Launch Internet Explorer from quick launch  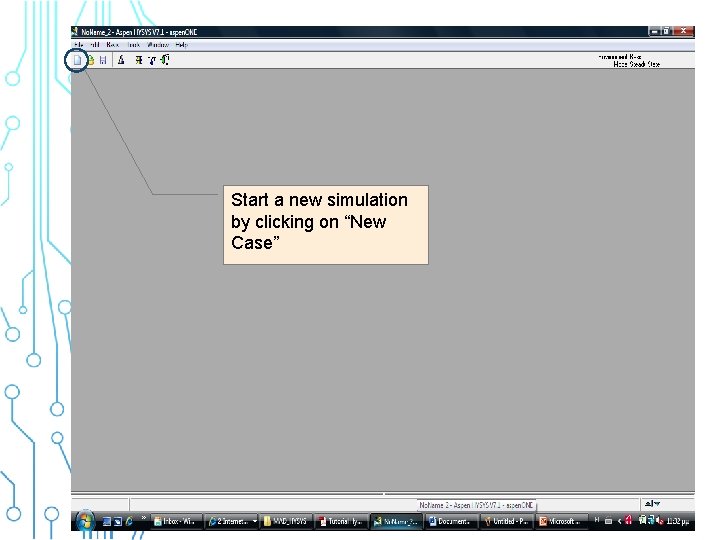tap(129, 522)
